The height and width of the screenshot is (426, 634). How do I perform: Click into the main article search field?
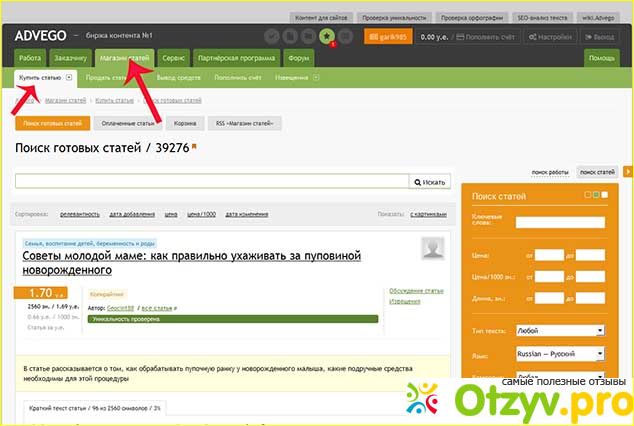coord(212,181)
